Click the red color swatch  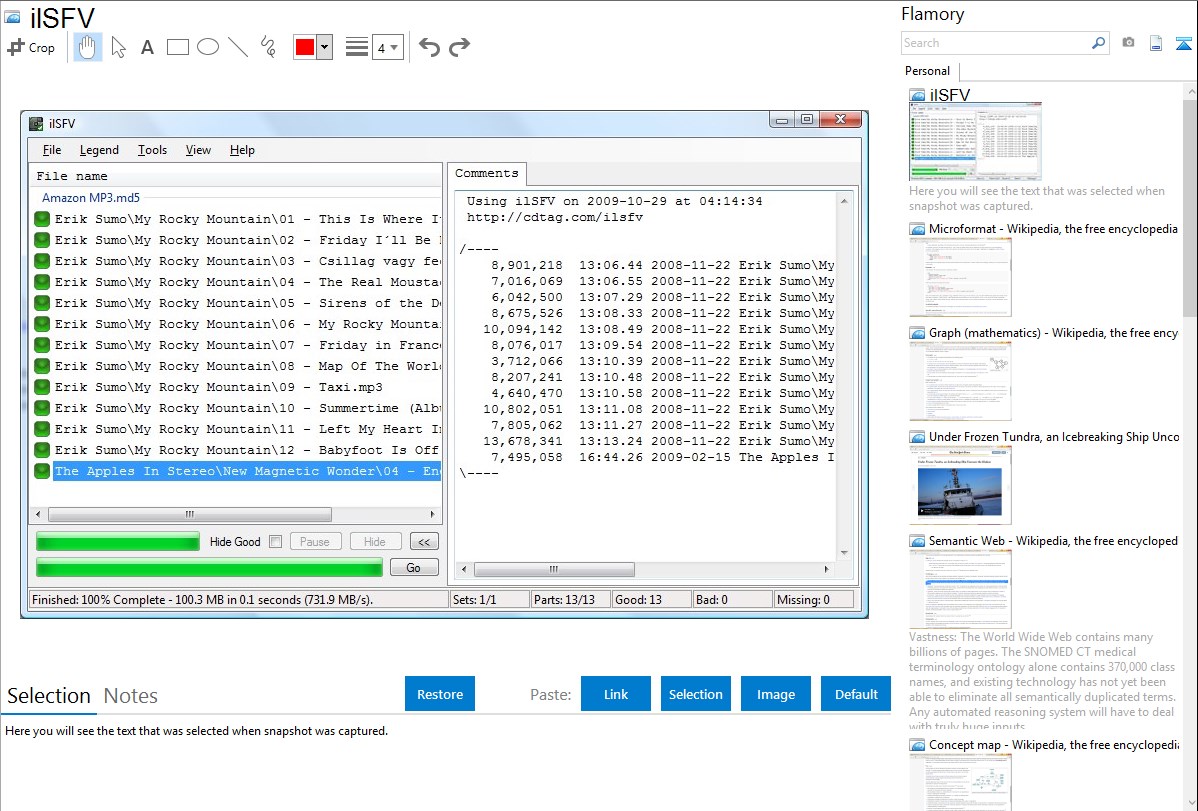point(305,47)
